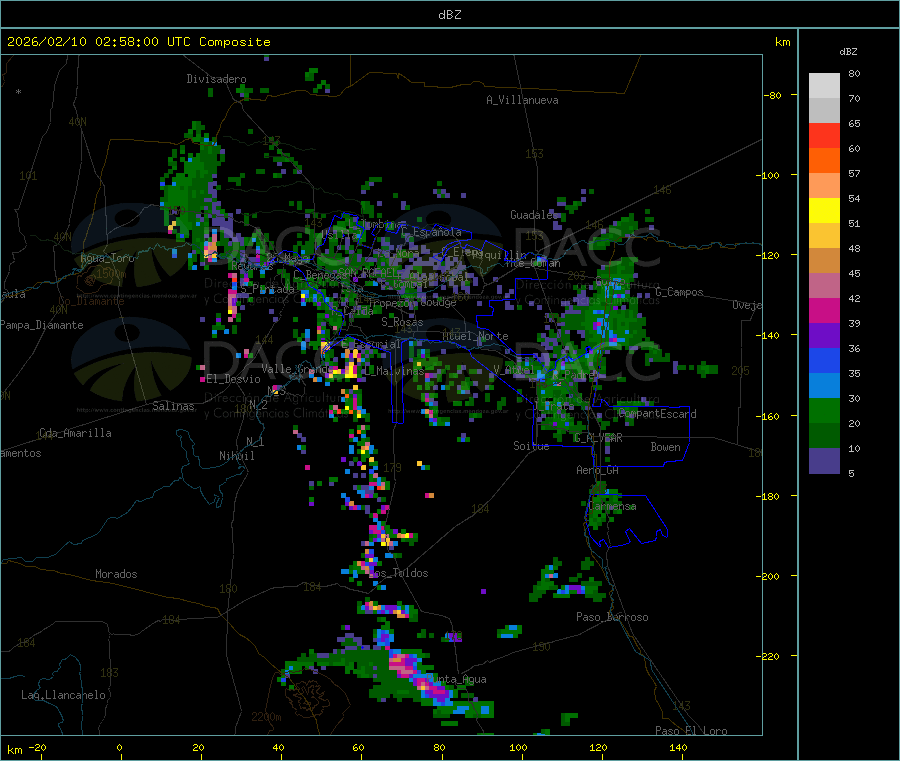Click the light gray 70-80 dBZ legend band
The width and height of the screenshot is (900, 761).
tap(824, 86)
